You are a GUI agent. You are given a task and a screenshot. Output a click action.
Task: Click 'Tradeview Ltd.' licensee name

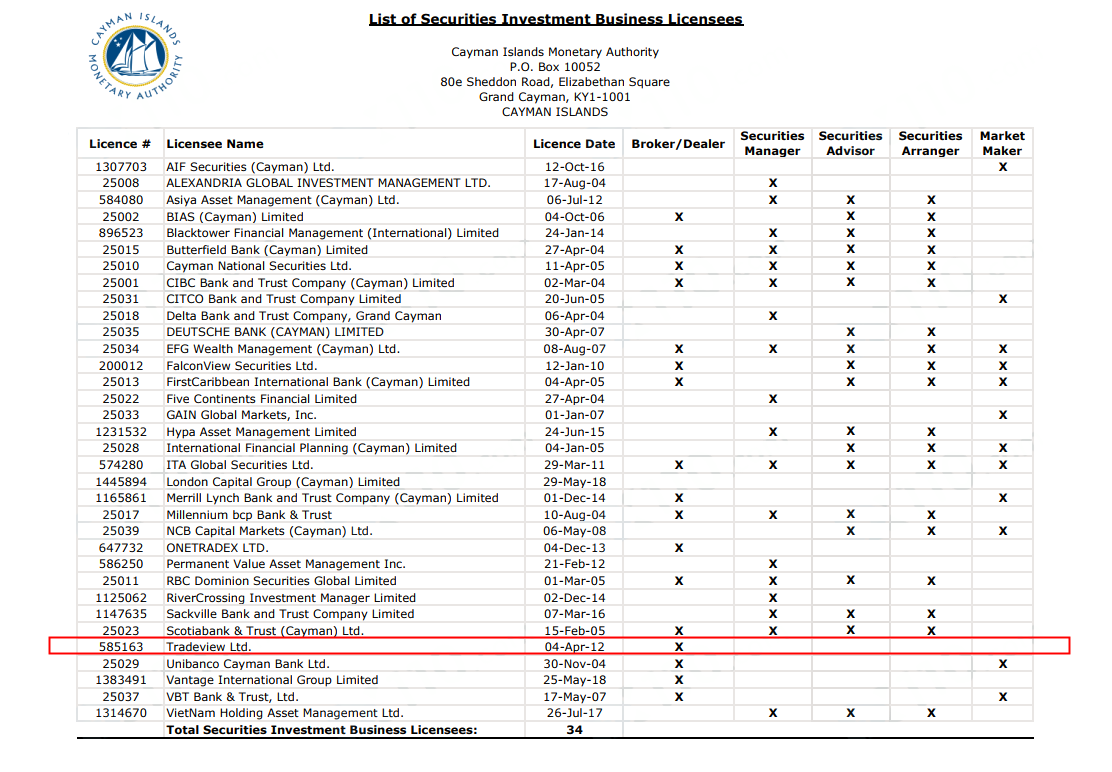(208, 647)
